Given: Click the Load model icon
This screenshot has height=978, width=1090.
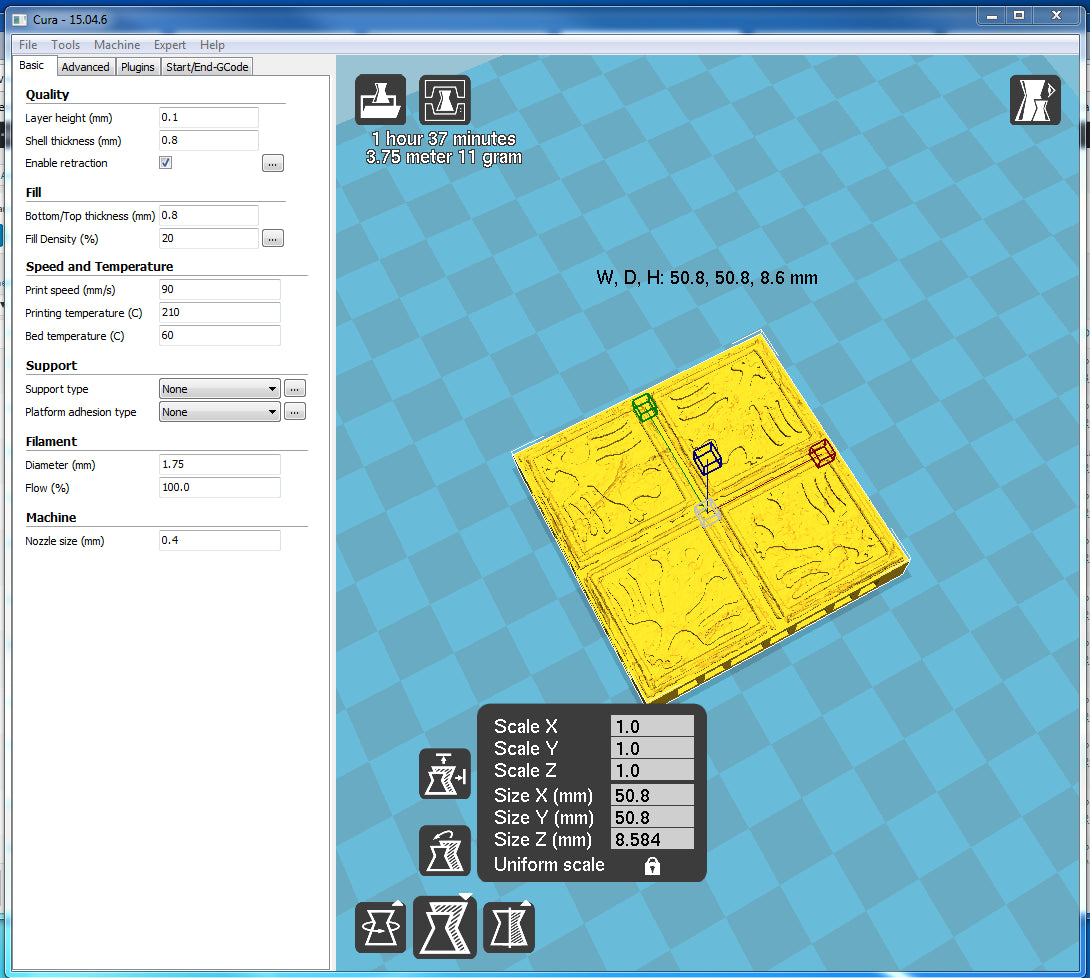Looking at the screenshot, I should 381,100.
